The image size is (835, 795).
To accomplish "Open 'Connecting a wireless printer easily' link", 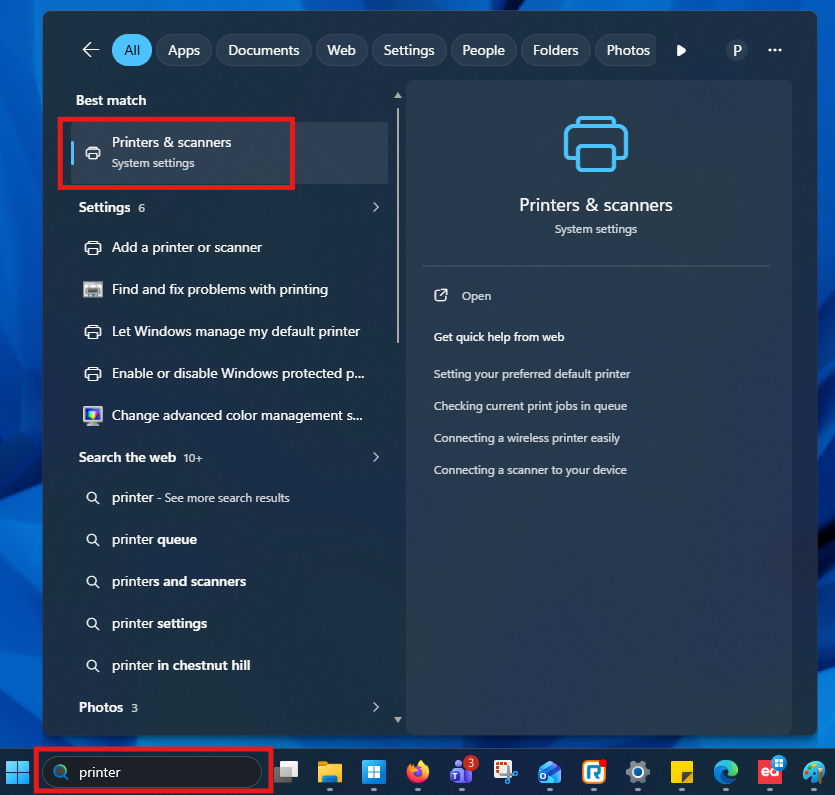I will pyautogui.click(x=527, y=438).
